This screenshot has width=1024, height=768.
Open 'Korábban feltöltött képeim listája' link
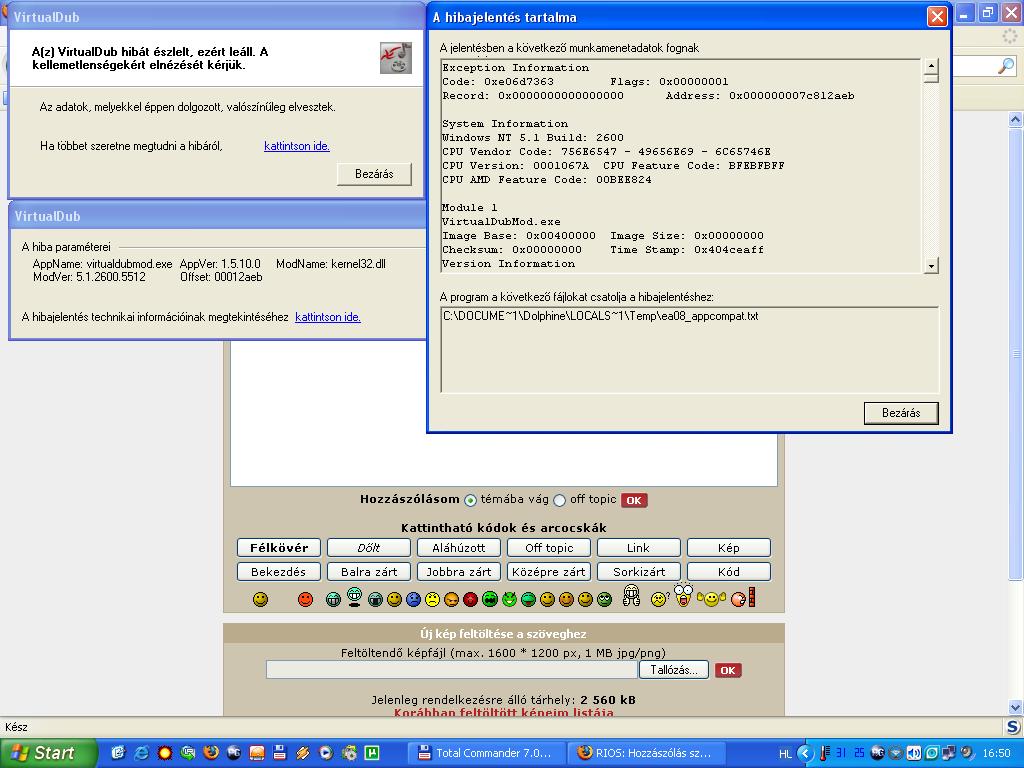[x=504, y=712]
